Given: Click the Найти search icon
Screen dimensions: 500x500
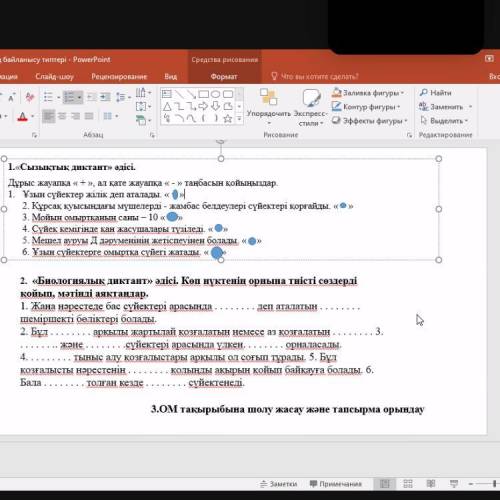Looking at the screenshot, I should click(x=435, y=93).
